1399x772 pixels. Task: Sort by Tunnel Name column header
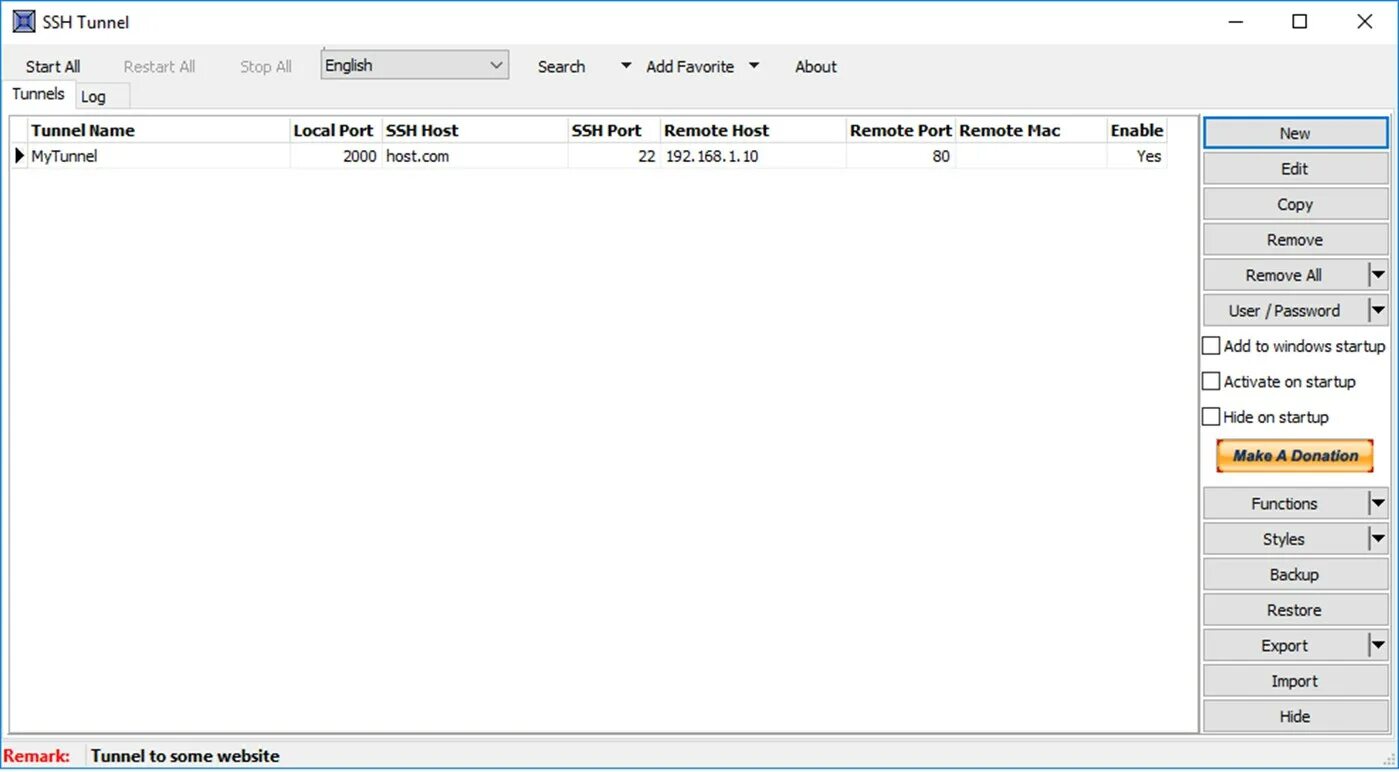[x=159, y=130]
